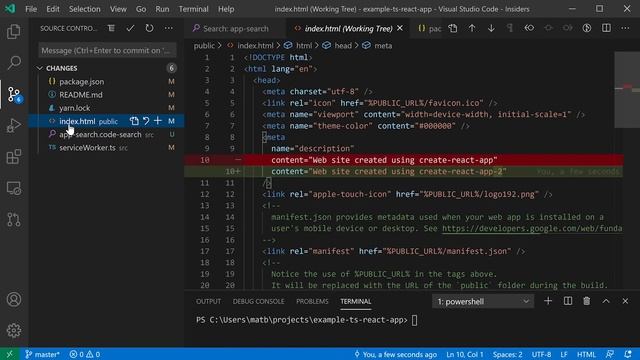
Task: Open the Search view in activity bar
Action: tap(13, 62)
